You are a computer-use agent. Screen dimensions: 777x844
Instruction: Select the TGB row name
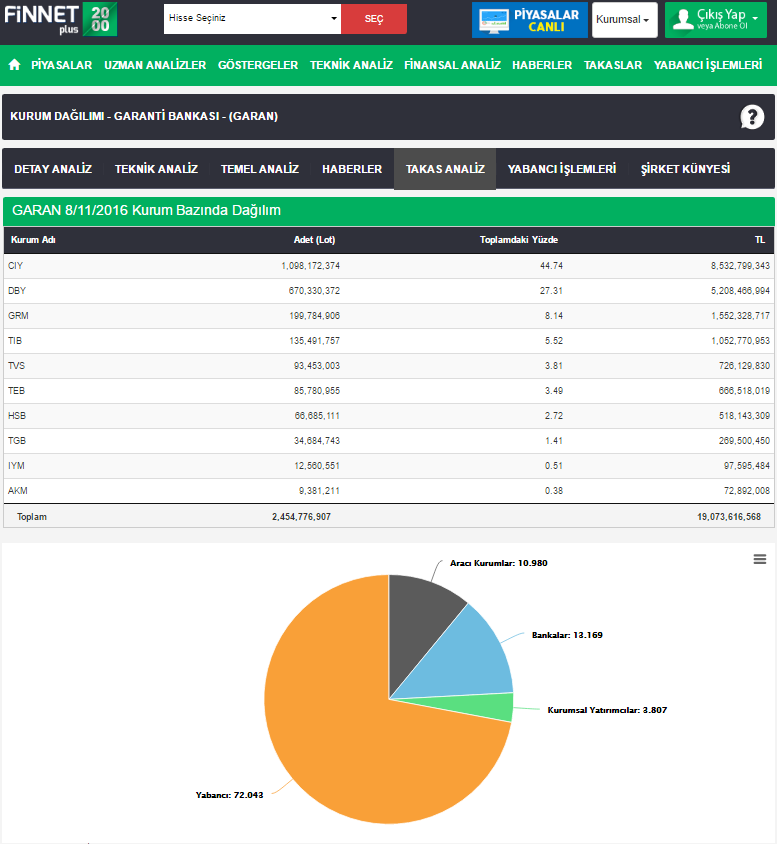pyautogui.click(x=17, y=441)
